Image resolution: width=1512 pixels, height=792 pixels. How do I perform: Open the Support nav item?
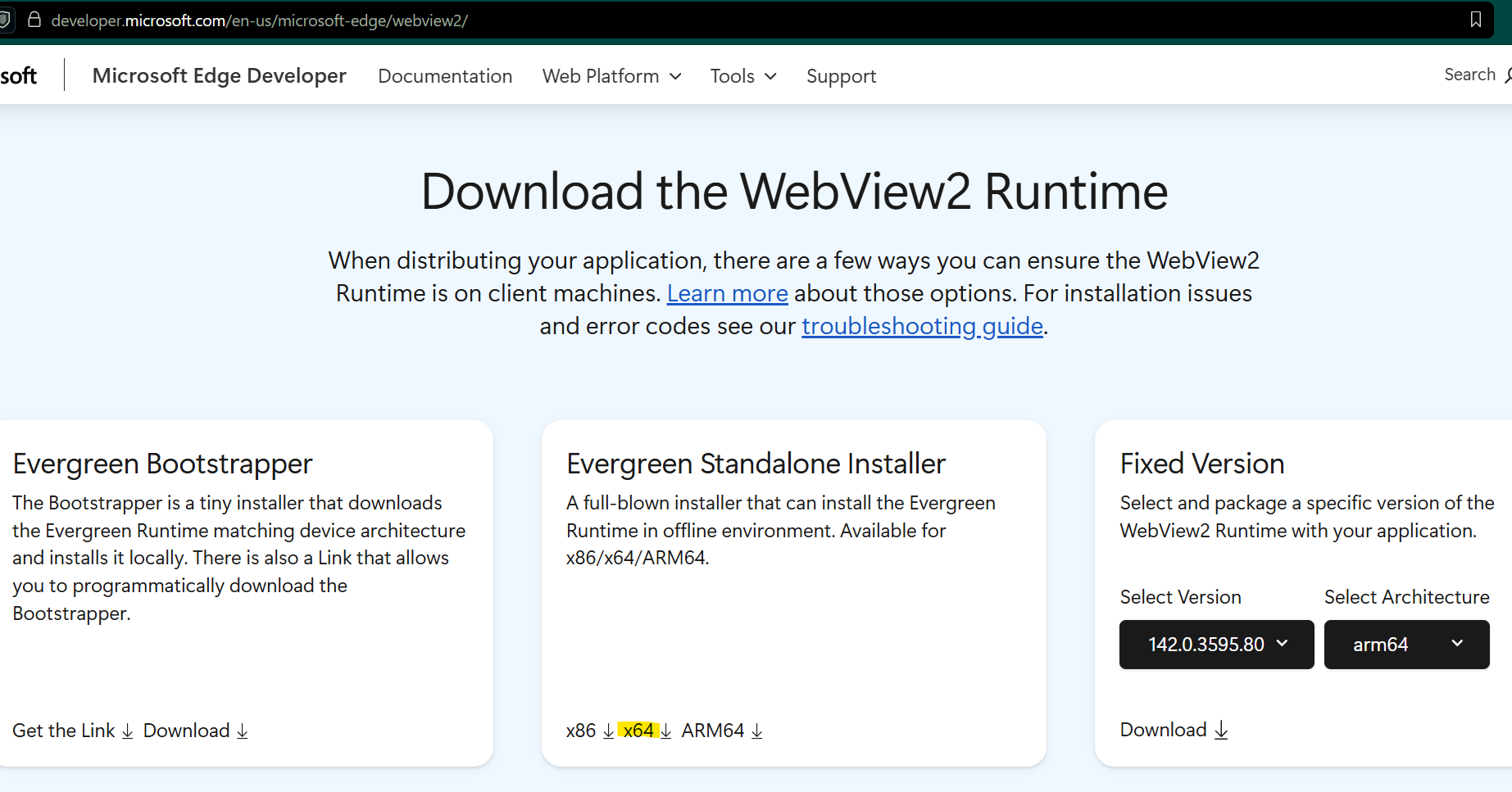(841, 76)
